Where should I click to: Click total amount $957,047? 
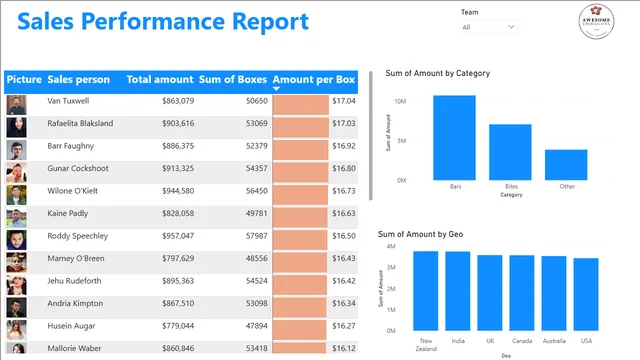[178, 236]
